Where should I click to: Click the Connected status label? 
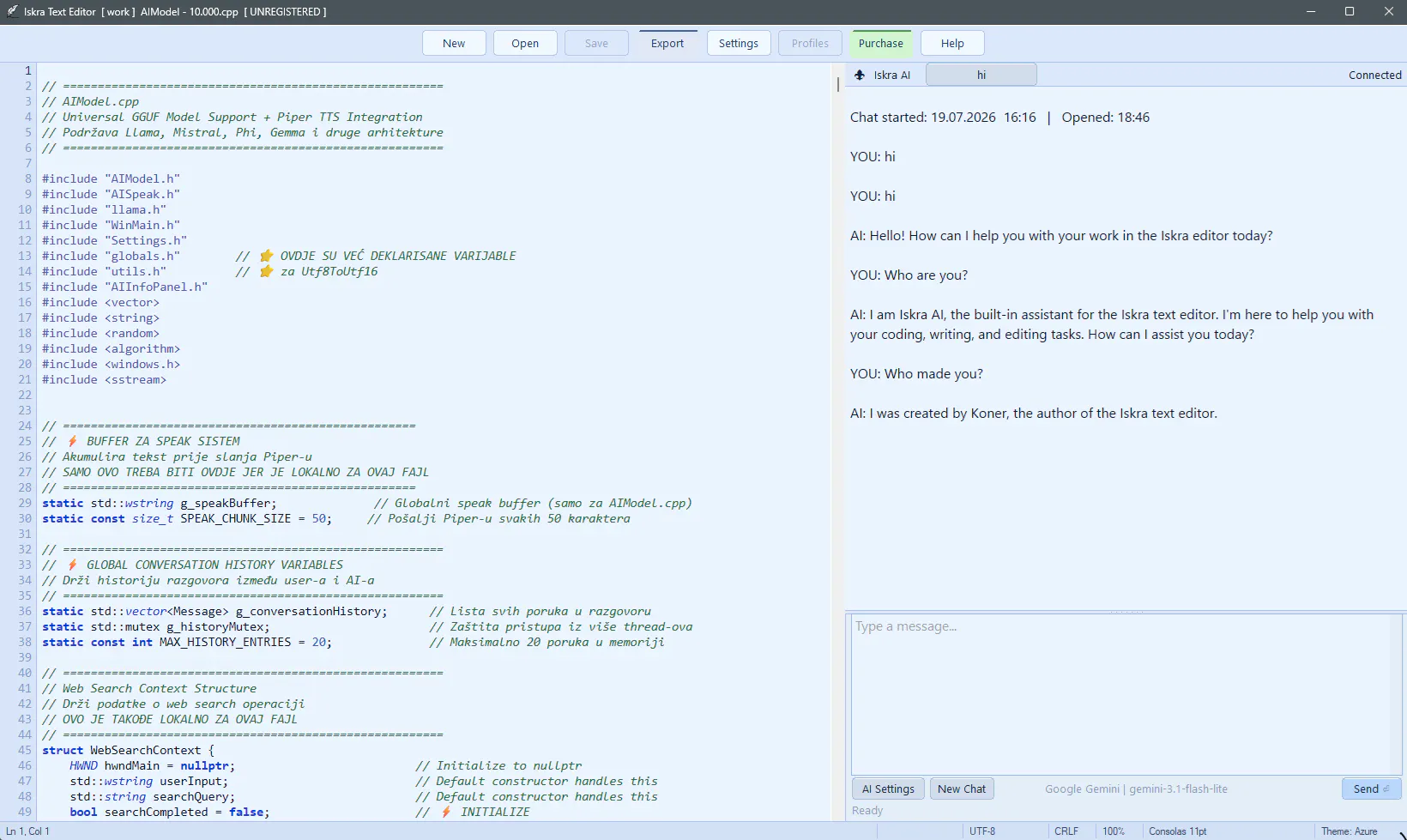coord(1374,75)
